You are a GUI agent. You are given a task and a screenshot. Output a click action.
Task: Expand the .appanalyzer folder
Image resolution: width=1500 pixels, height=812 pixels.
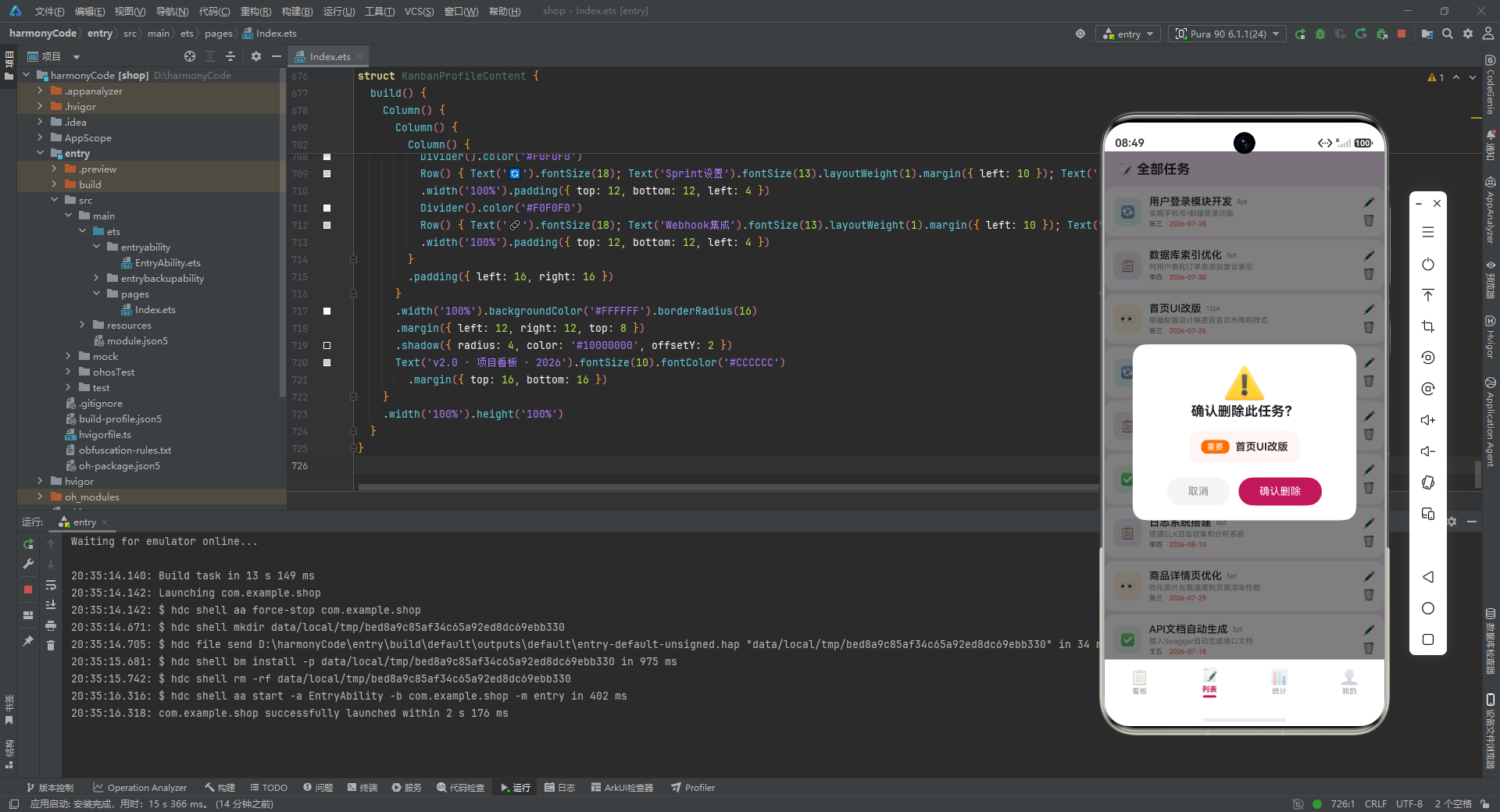click(40, 91)
